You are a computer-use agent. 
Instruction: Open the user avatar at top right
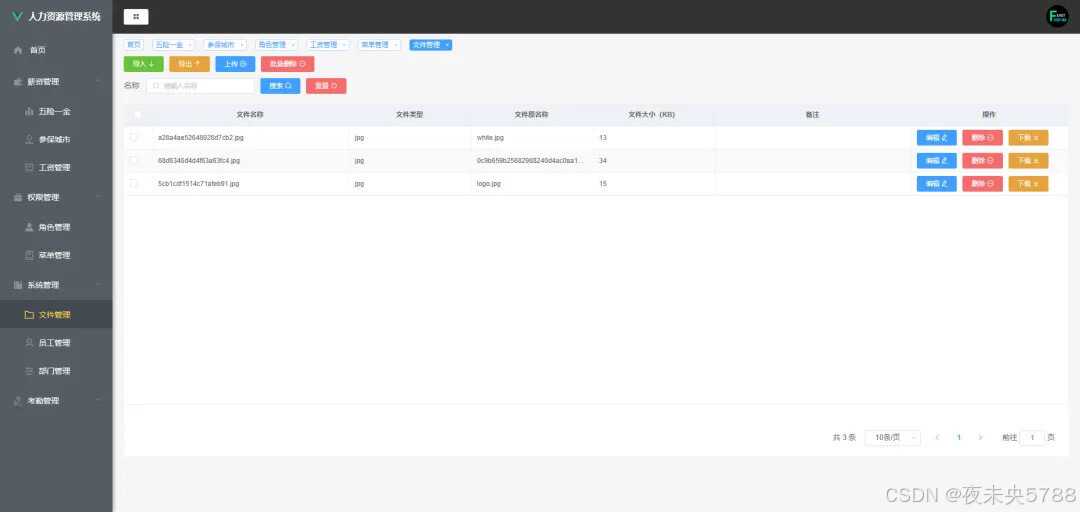[1057, 17]
